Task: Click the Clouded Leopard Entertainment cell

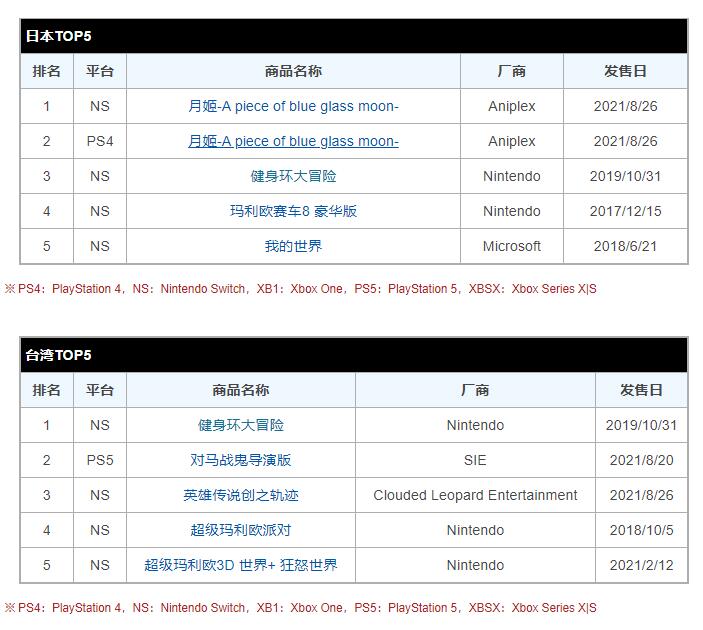Action: tap(475, 495)
